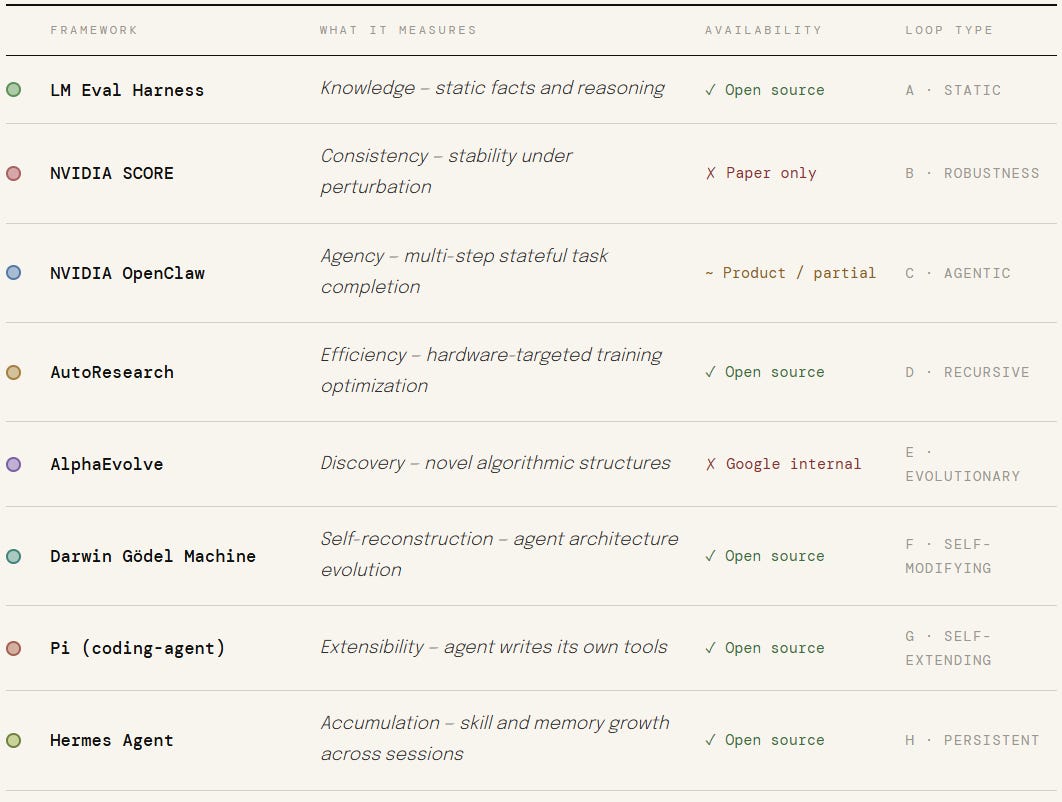Click the purple dot beside AlphaEvolve

click(14, 464)
